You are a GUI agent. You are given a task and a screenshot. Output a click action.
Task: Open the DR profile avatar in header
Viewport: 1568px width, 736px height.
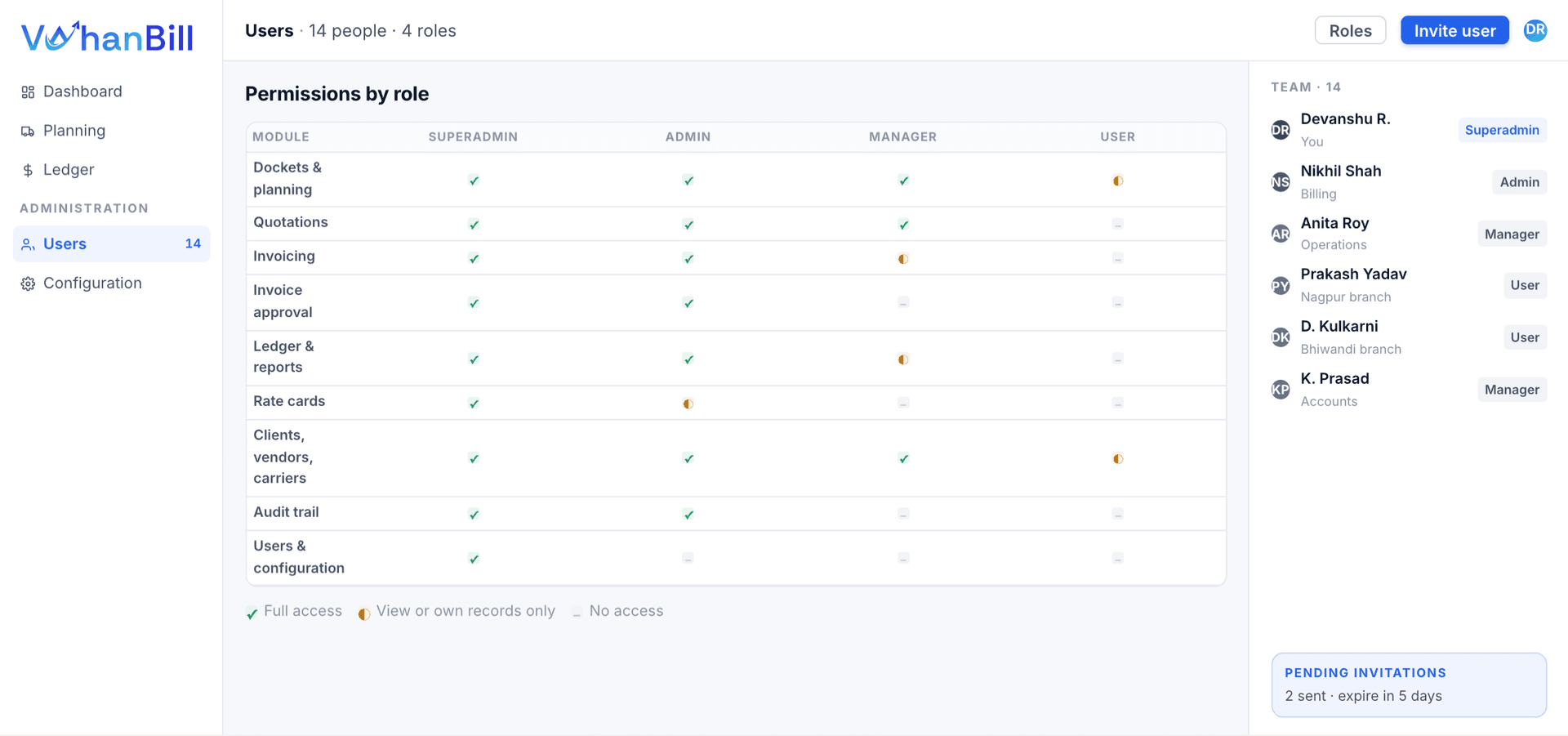(x=1535, y=30)
